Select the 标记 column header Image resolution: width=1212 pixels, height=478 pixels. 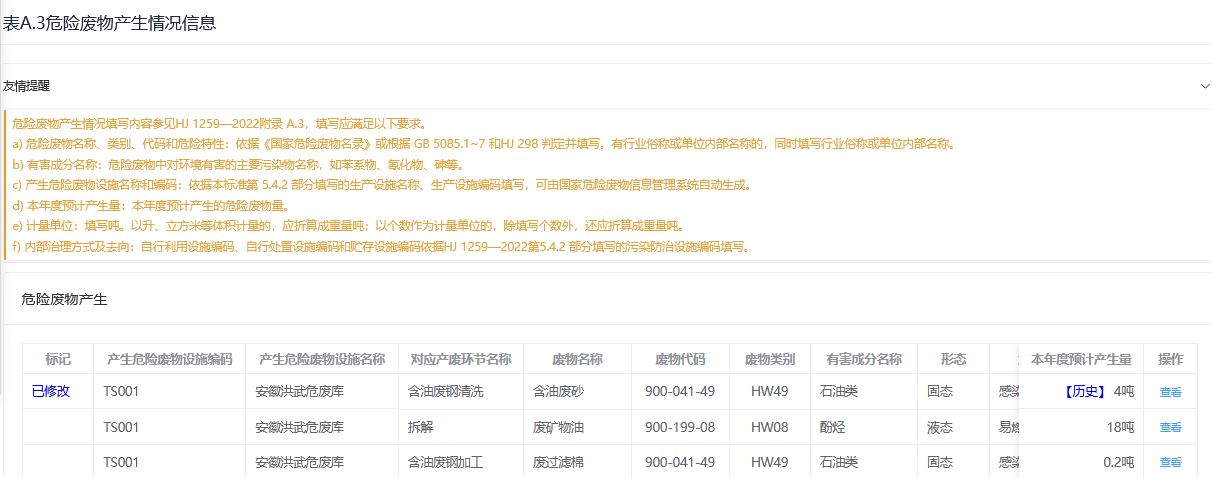58,359
